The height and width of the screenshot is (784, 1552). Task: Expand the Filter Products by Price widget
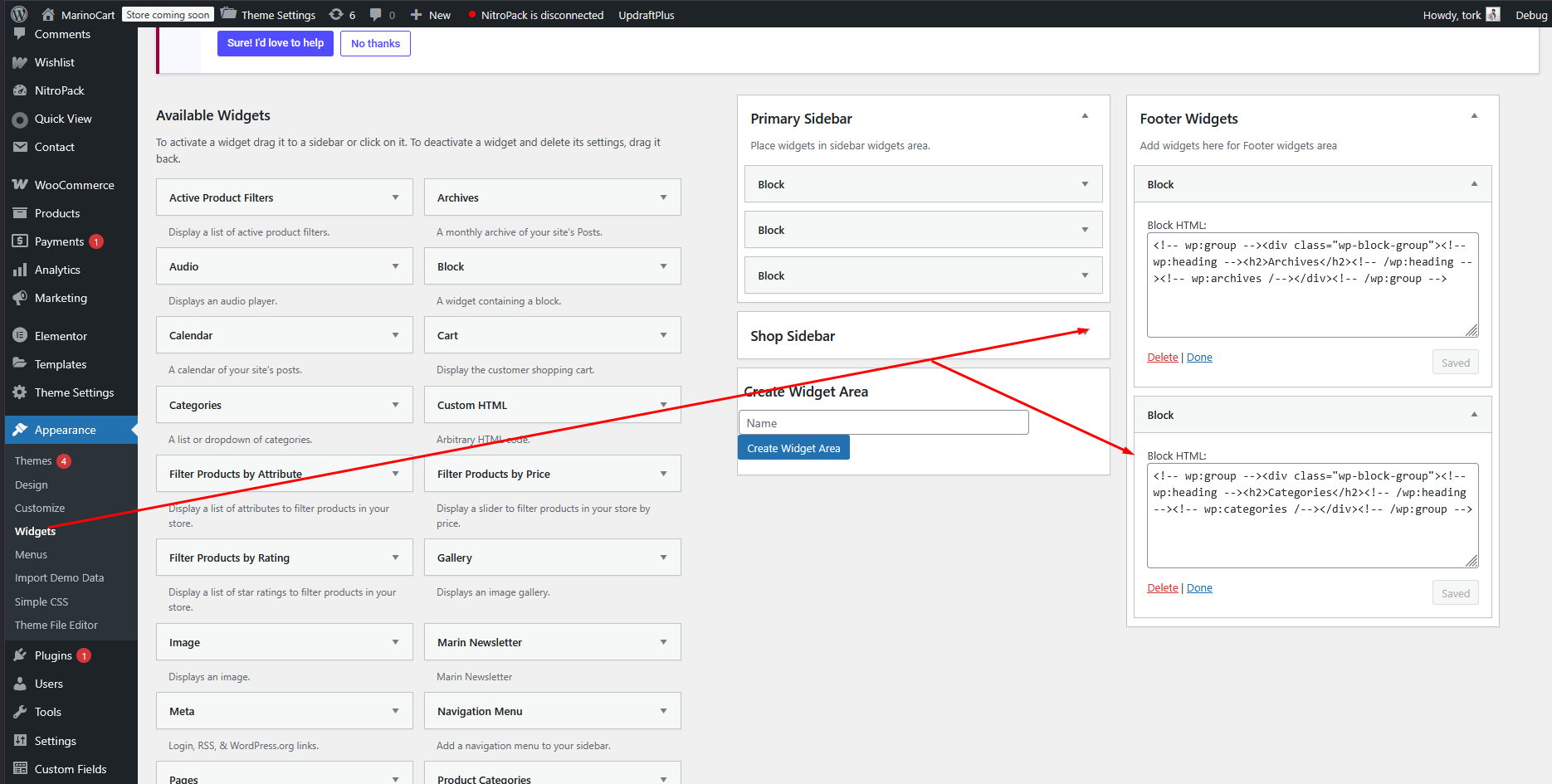pos(663,474)
